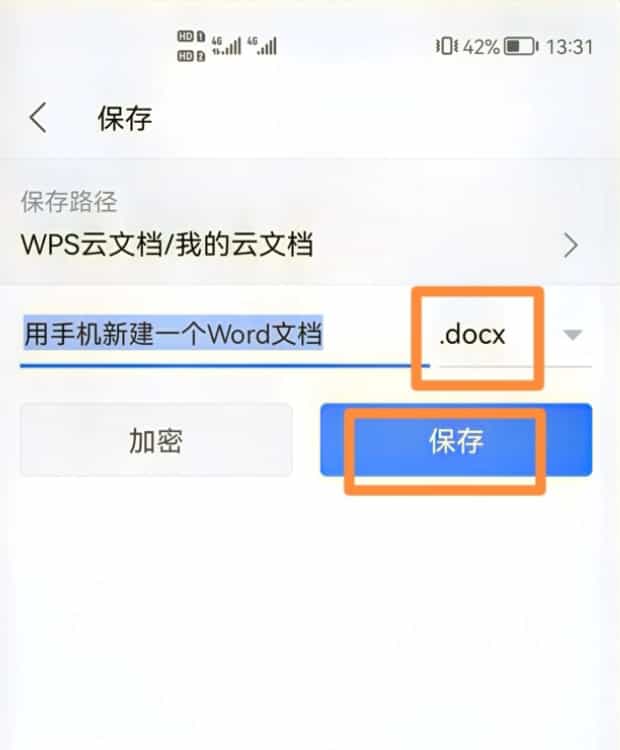Tap empty white area below buttons
Image resolution: width=620 pixels, height=750 pixels.
click(x=310, y=612)
